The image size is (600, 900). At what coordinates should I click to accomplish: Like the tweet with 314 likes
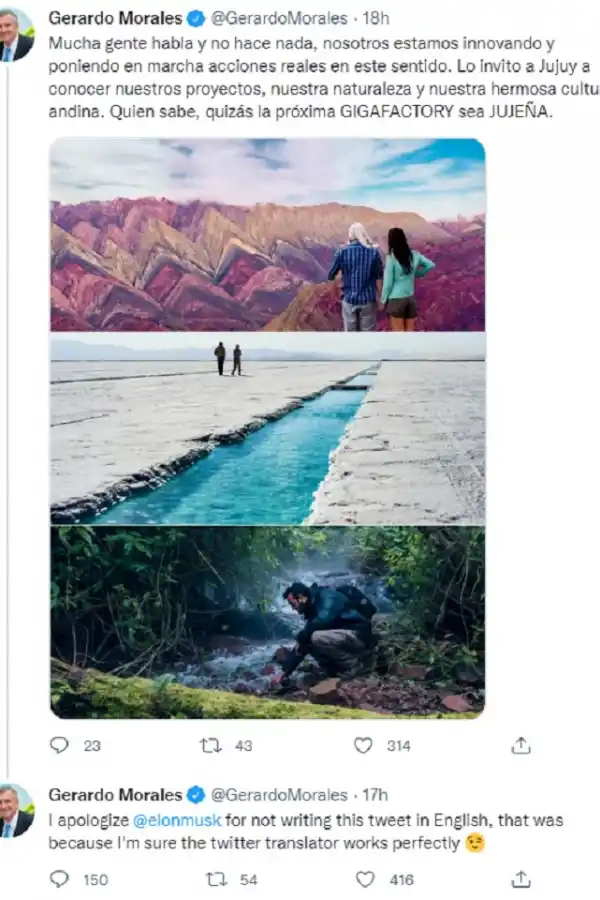pos(366,745)
